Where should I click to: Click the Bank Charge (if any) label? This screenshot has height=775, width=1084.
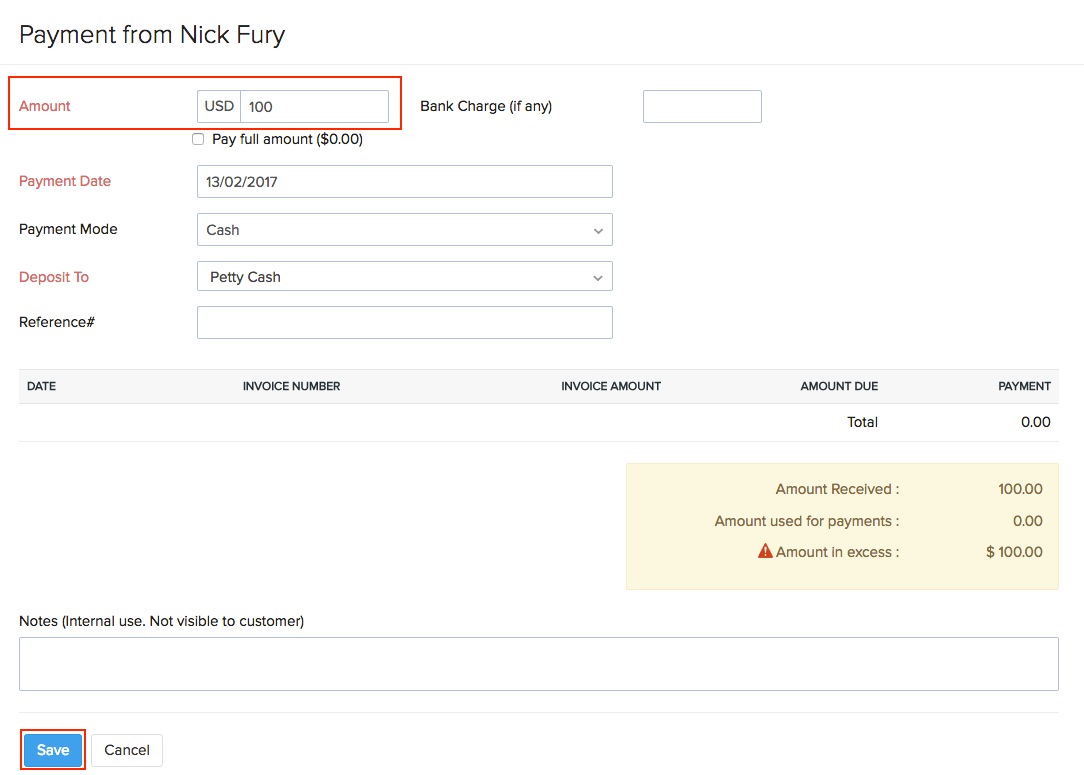486,106
